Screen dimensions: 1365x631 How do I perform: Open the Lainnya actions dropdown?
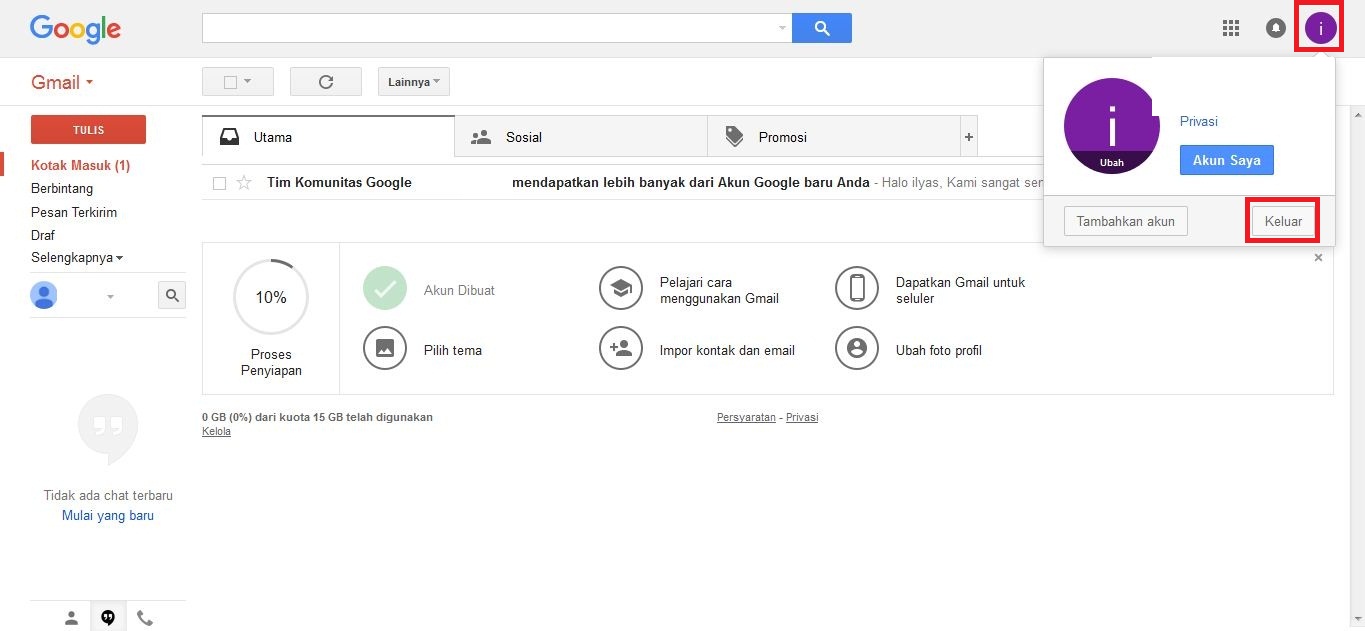tap(414, 82)
